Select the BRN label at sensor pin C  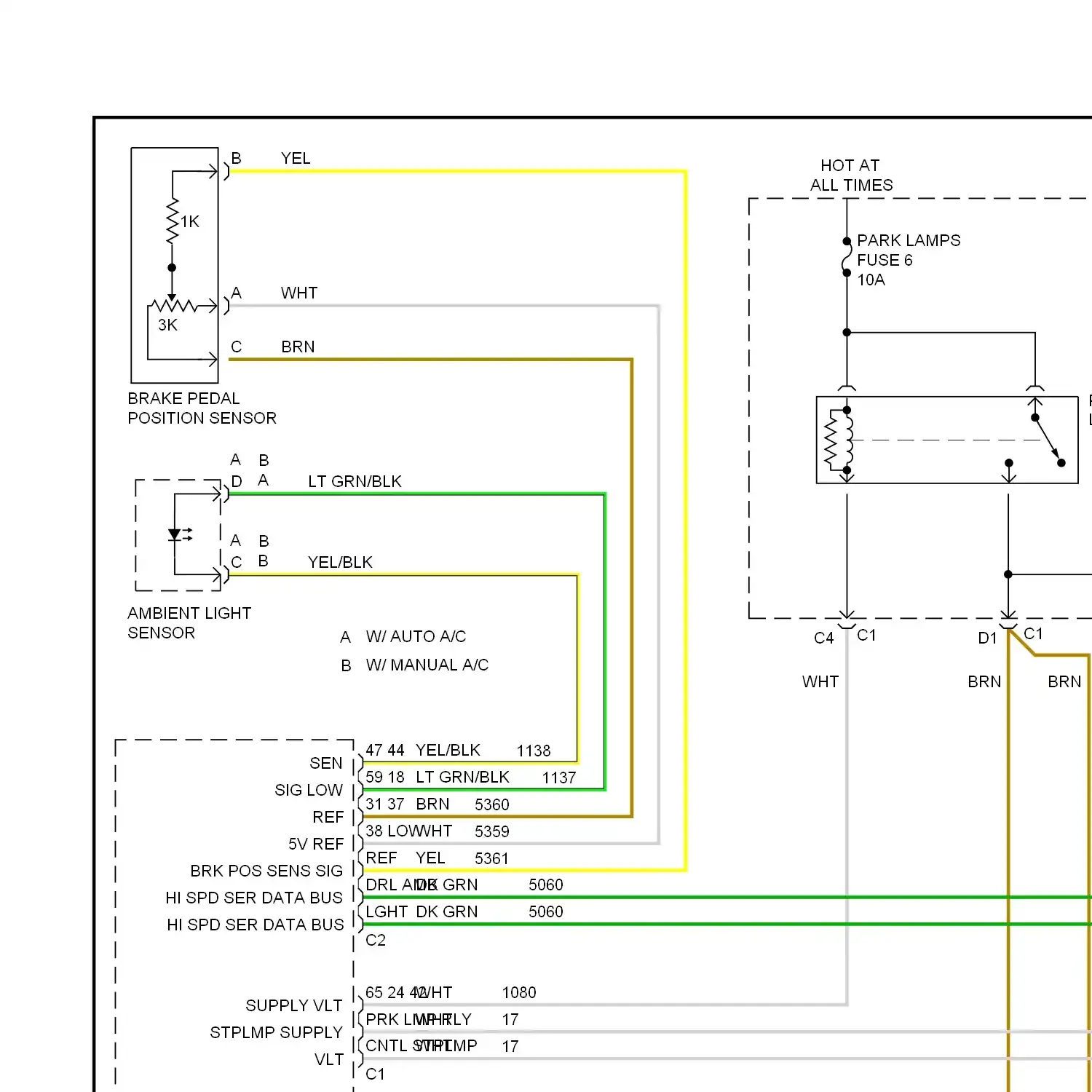[298, 347]
